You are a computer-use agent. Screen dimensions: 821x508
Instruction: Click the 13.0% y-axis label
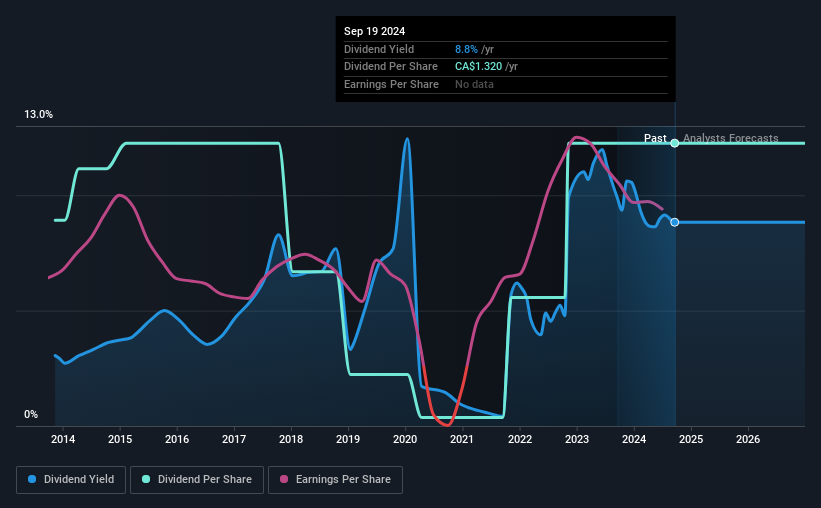39,115
